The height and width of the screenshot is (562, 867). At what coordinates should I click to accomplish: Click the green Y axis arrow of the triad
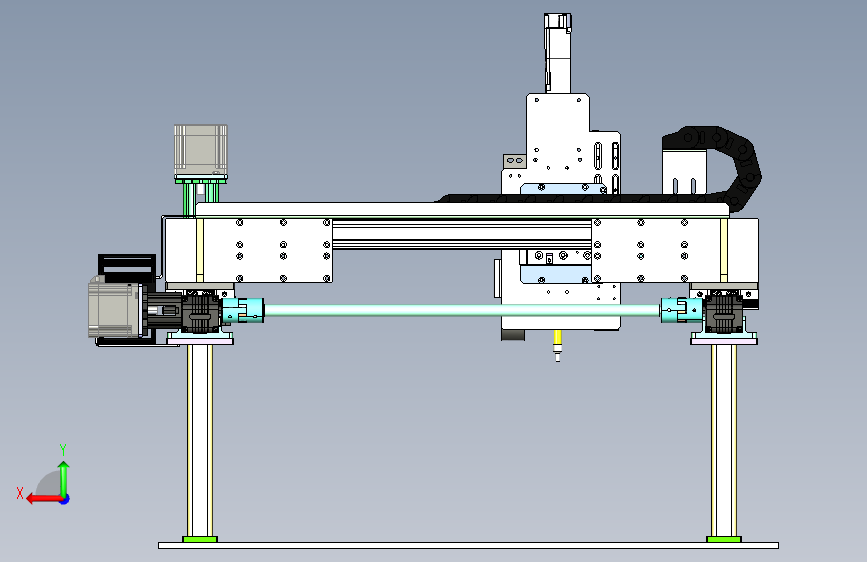[x=64, y=478]
